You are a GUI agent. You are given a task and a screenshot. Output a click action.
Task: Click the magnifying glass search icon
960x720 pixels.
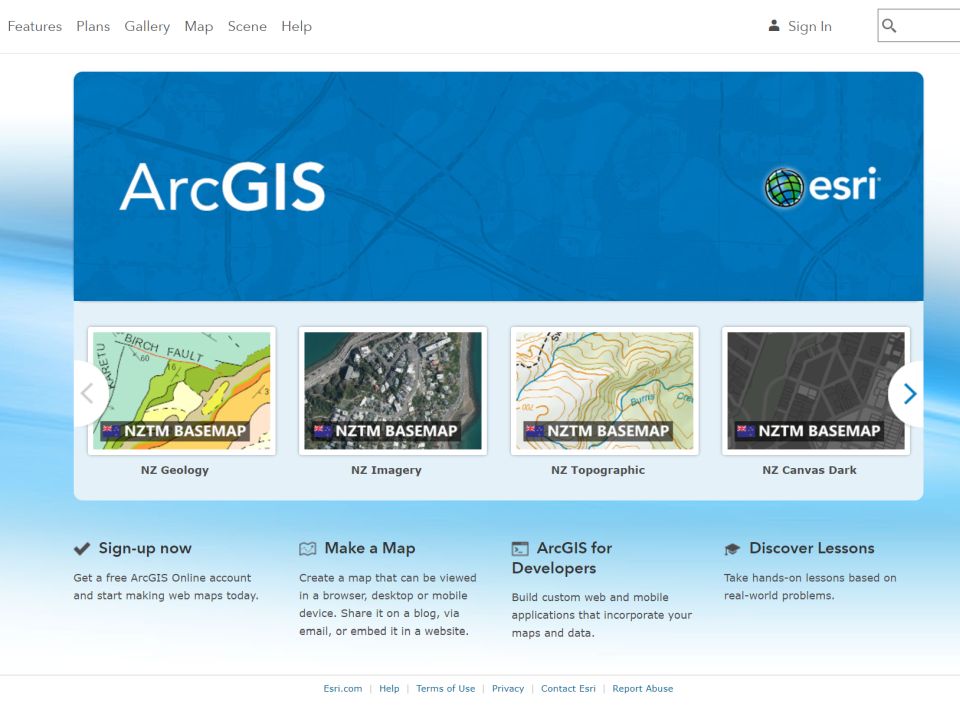click(x=889, y=26)
